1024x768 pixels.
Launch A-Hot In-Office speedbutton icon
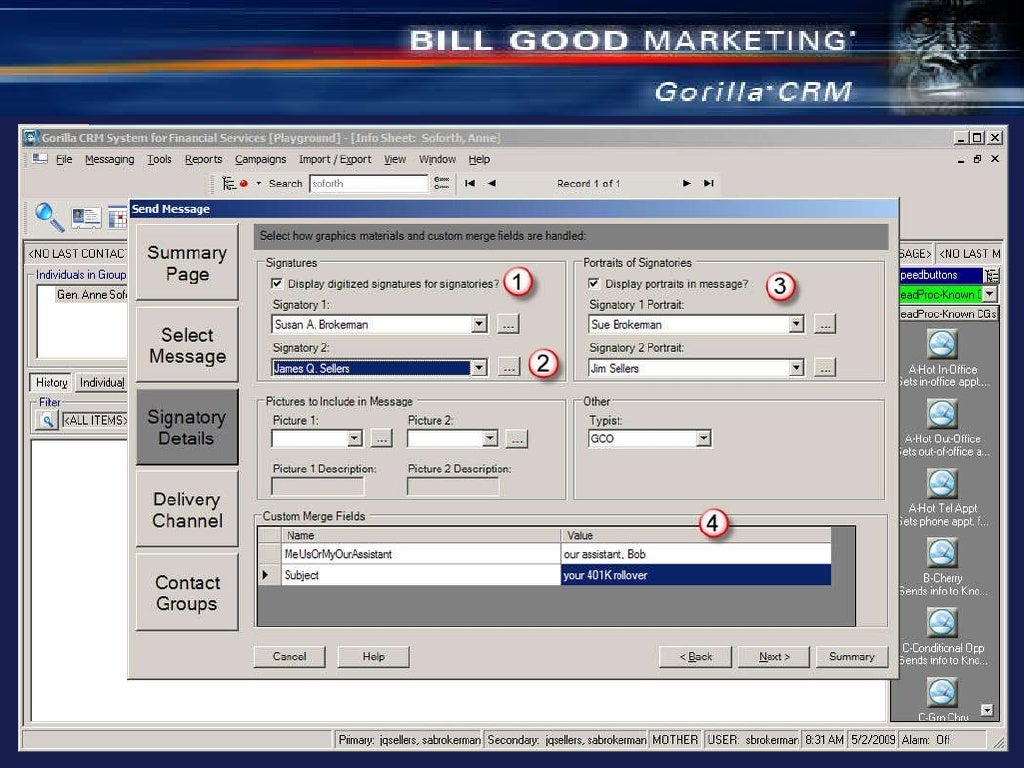click(x=942, y=344)
